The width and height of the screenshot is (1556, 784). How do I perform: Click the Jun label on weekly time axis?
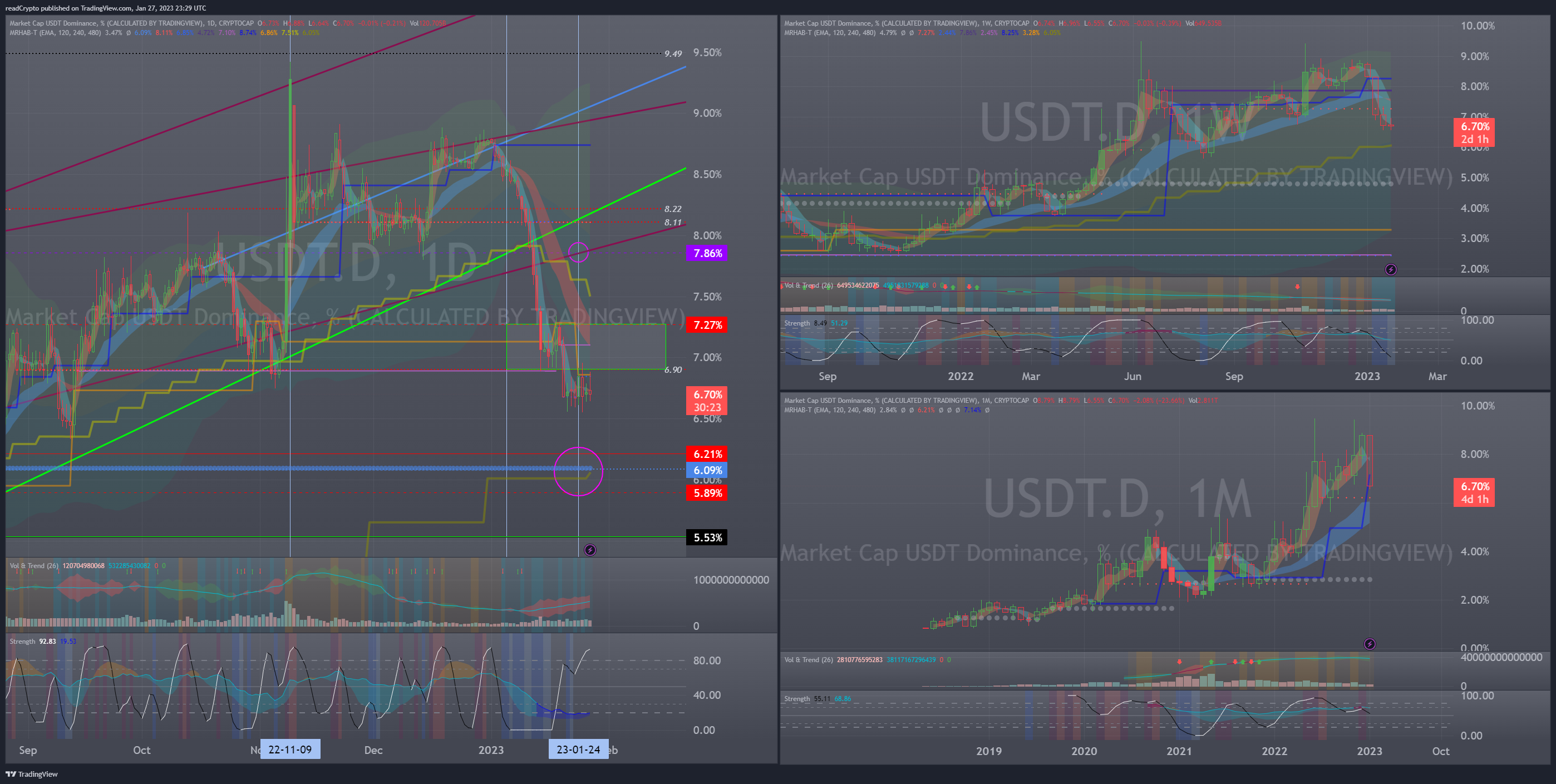pos(1132,376)
